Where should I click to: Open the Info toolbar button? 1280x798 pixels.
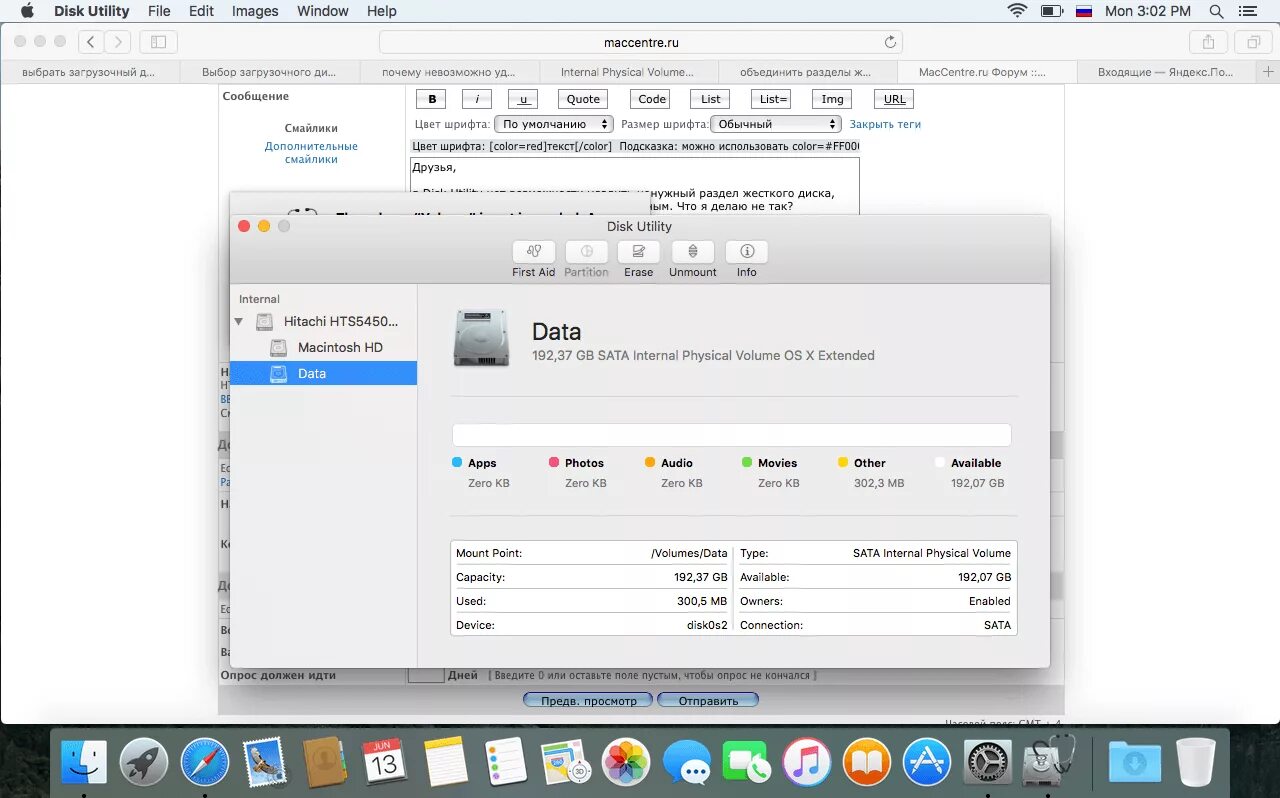tap(746, 252)
